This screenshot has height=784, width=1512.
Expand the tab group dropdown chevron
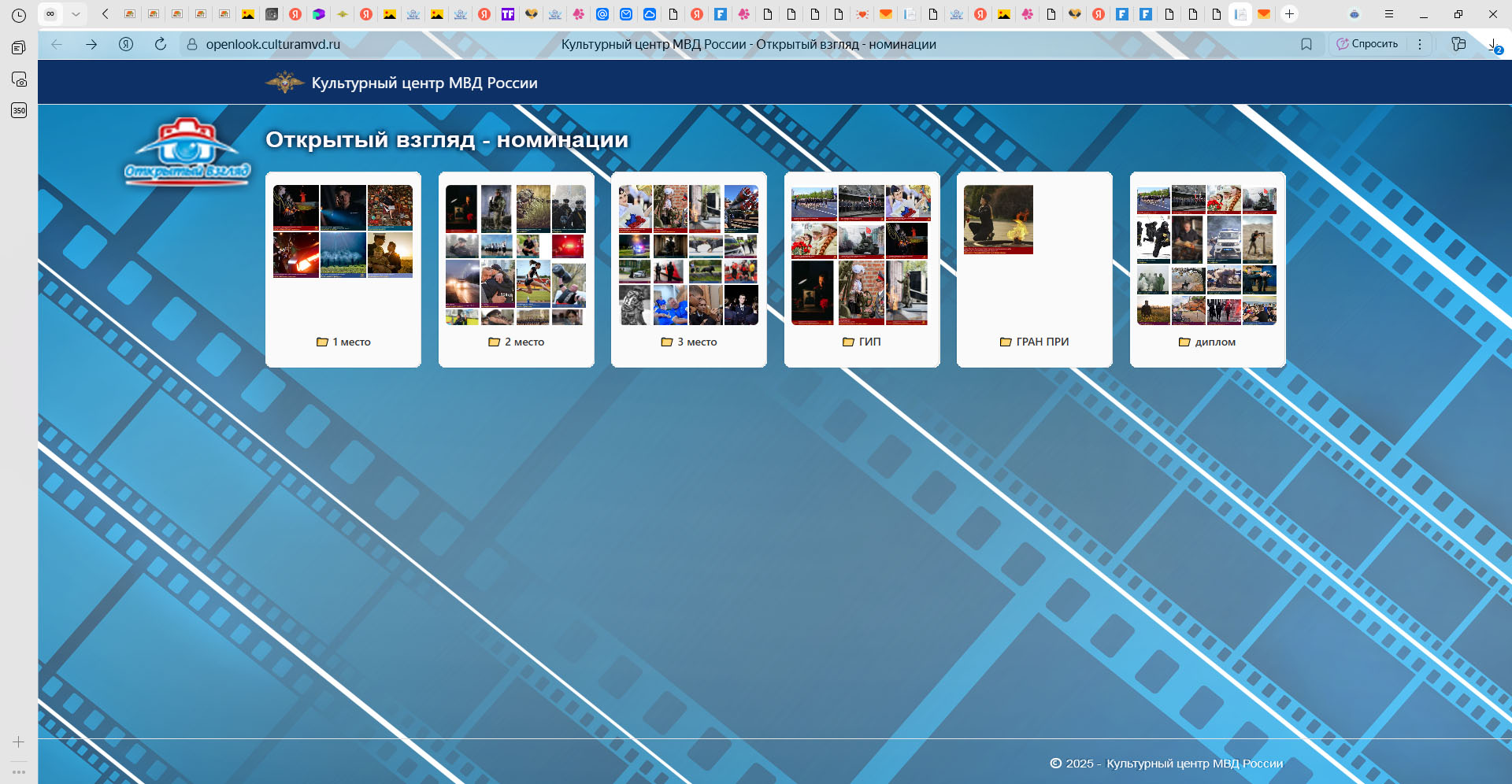click(76, 14)
